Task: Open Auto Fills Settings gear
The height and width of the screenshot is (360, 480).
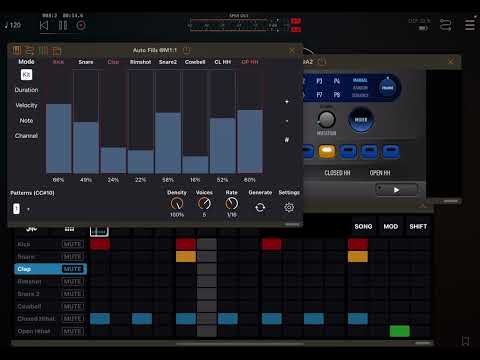Action: click(289, 207)
